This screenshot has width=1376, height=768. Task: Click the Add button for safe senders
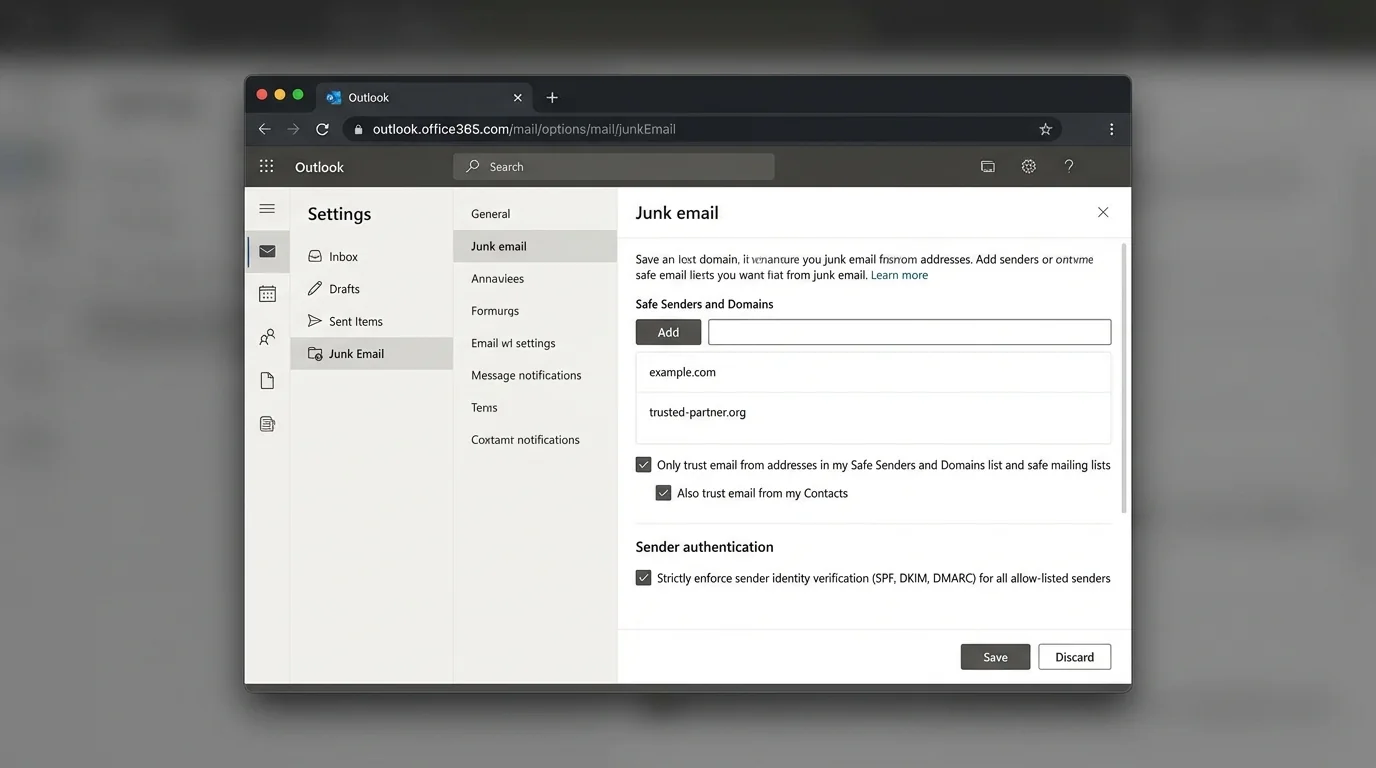point(667,331)
